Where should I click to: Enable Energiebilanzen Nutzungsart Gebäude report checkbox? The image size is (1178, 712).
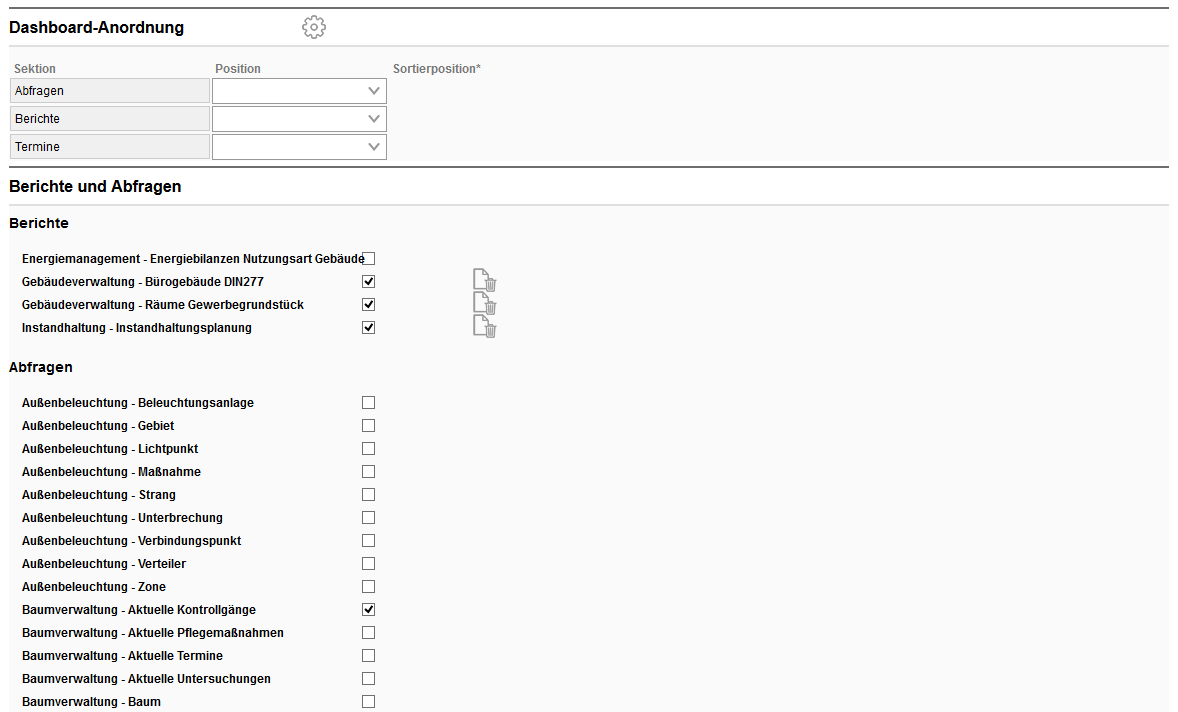point(369,259)
